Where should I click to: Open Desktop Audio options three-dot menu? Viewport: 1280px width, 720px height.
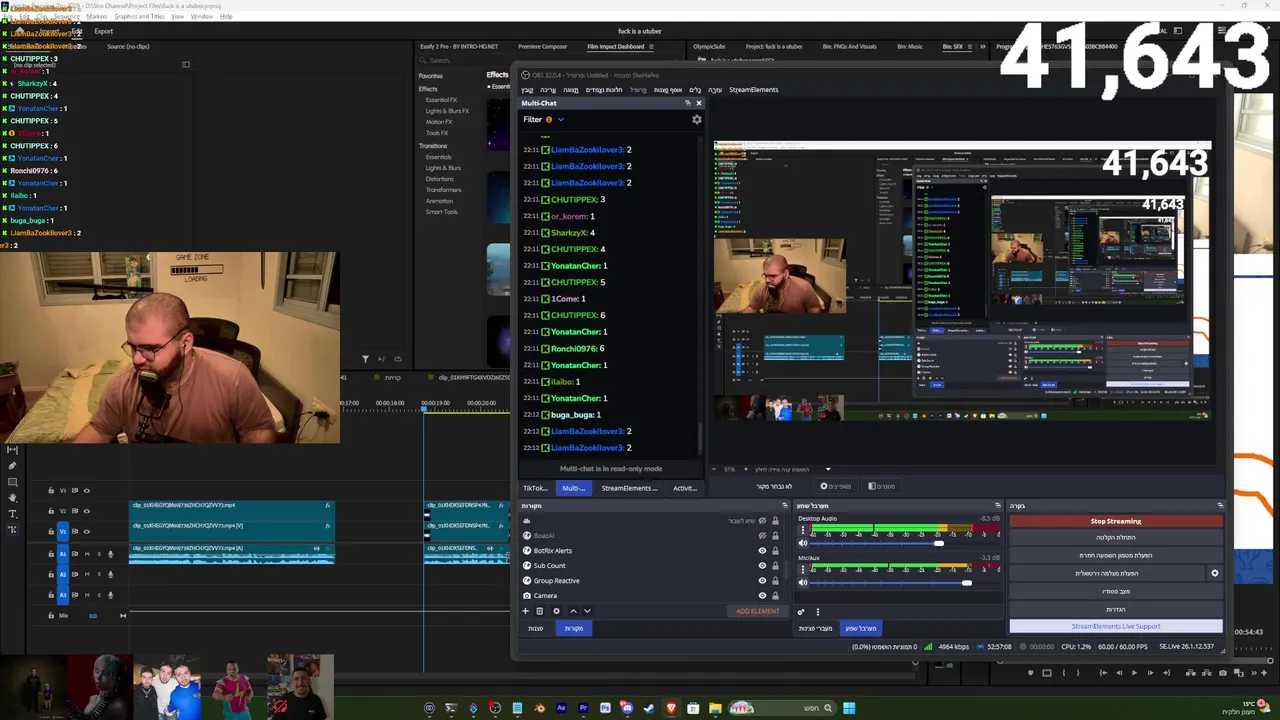point(803,529)
